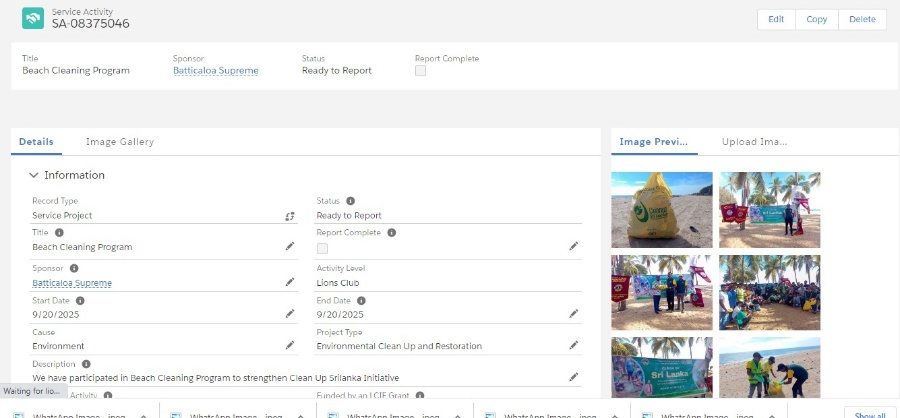Collapse the Information section
Image resolution: width=900 pixels, height=418 pixels.
pyautogui.click(x=34, y=175)
